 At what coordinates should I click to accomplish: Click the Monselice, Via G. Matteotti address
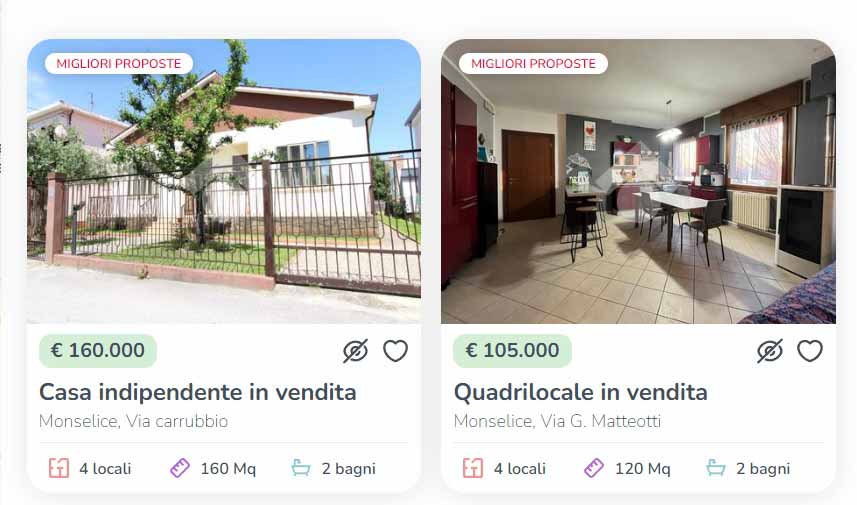tap(557, 421)
